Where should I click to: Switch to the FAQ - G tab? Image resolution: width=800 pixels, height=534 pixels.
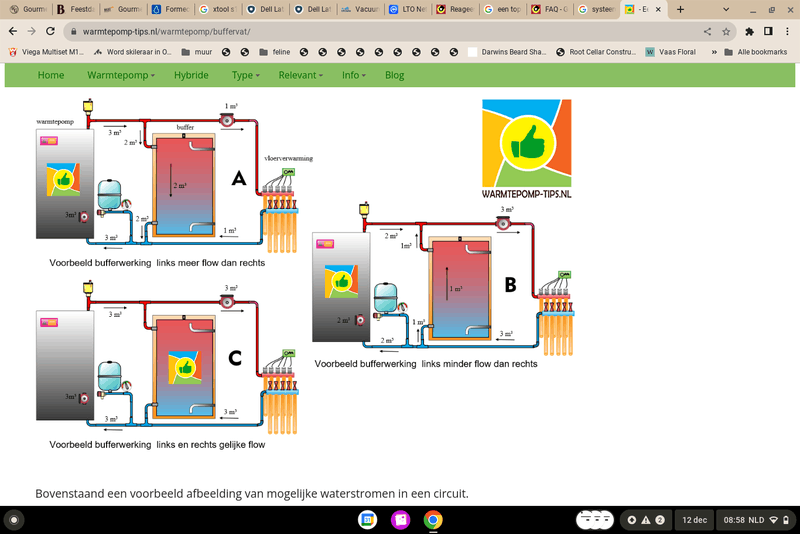click(549, 9)
